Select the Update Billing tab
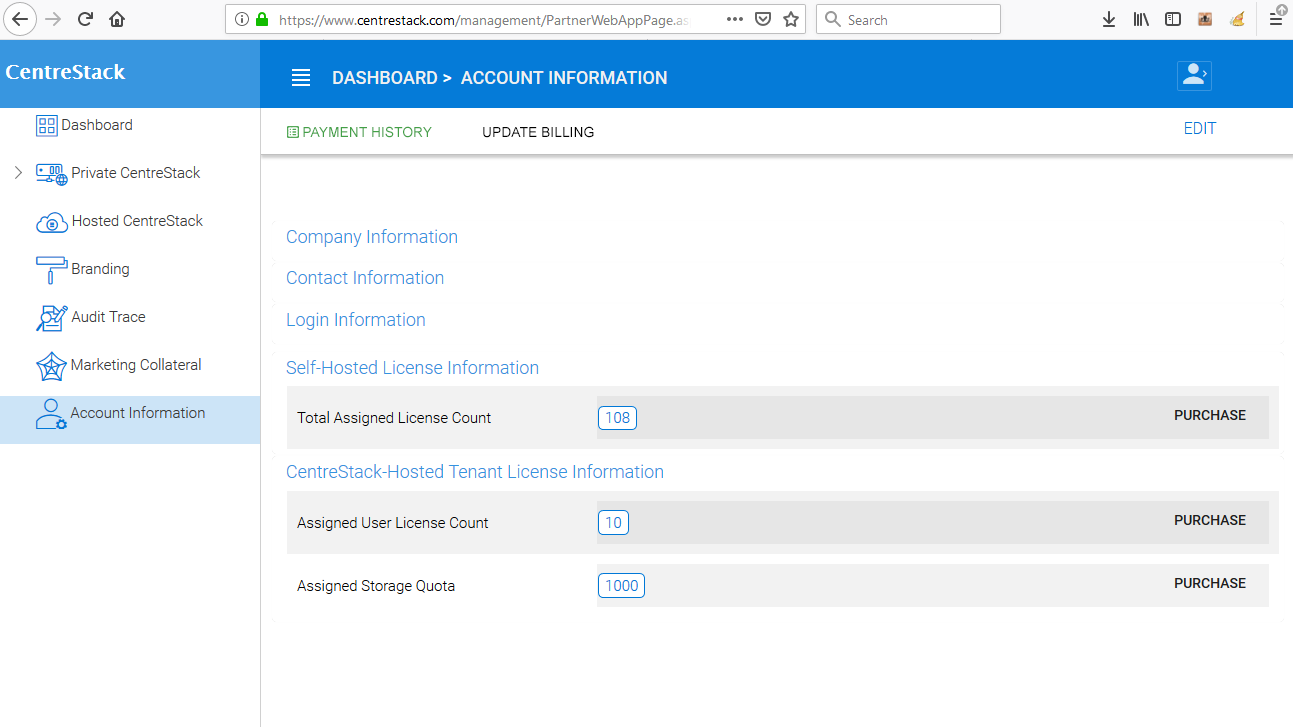This screenshot has height=727, width=1293. tap(538, 132)
